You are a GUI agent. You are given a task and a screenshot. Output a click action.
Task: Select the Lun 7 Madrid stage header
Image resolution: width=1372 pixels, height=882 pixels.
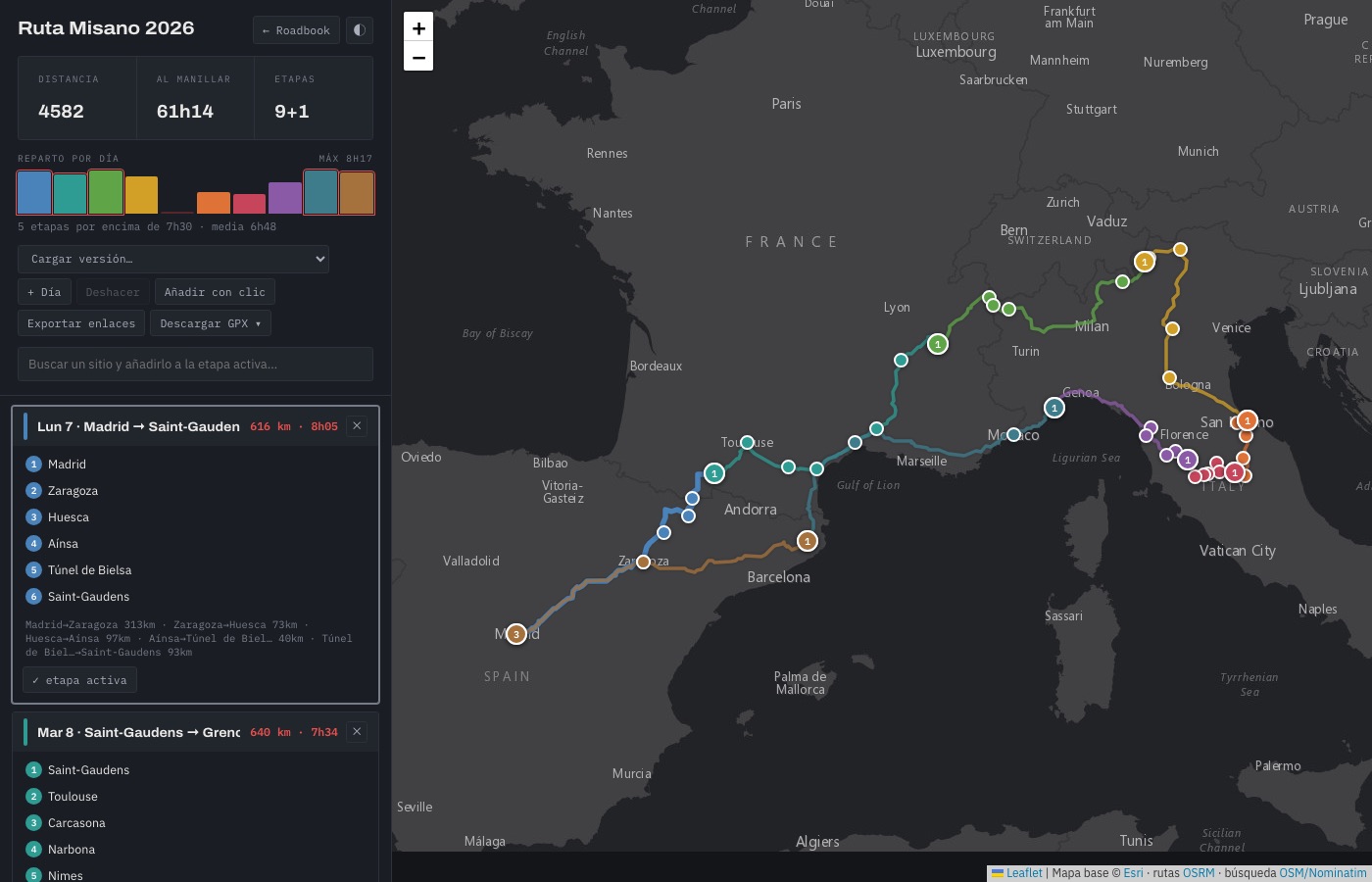[195, 426]
